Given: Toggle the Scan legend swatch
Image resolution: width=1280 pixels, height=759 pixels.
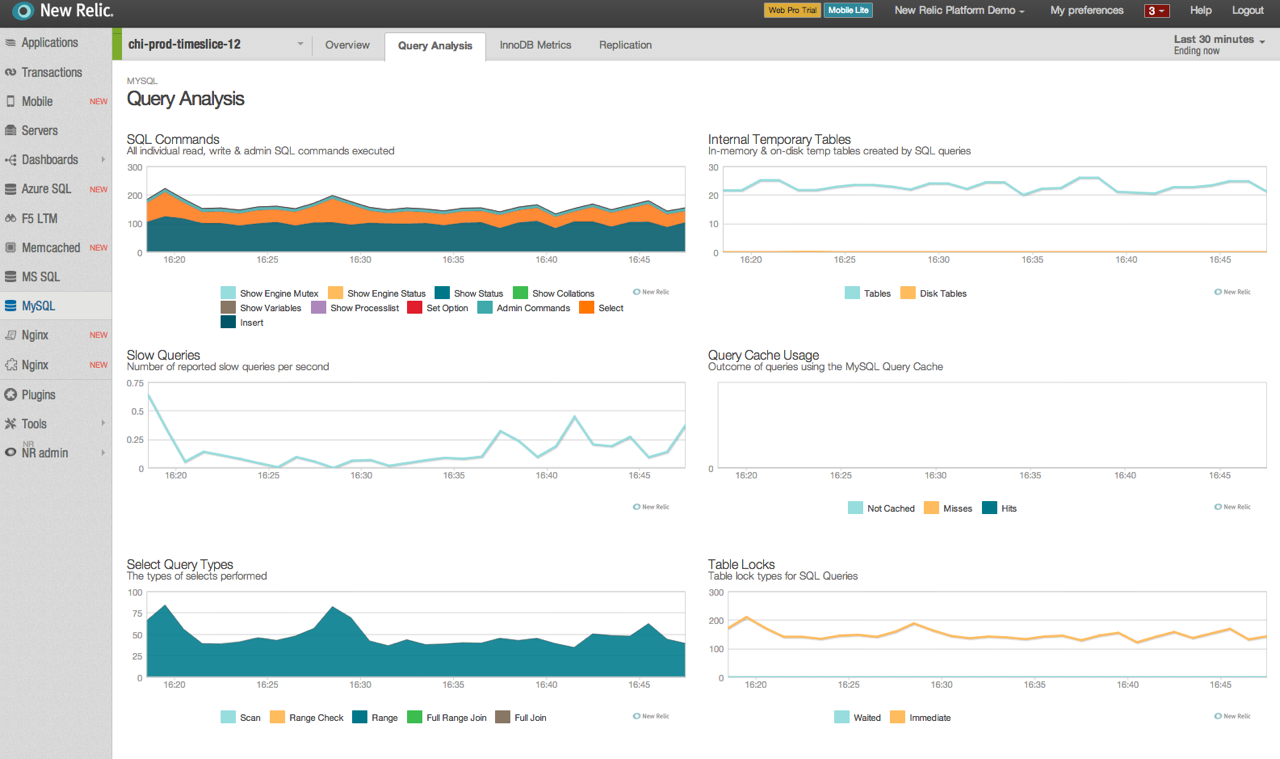Looking at the screenshot, I should pos(228,717).
